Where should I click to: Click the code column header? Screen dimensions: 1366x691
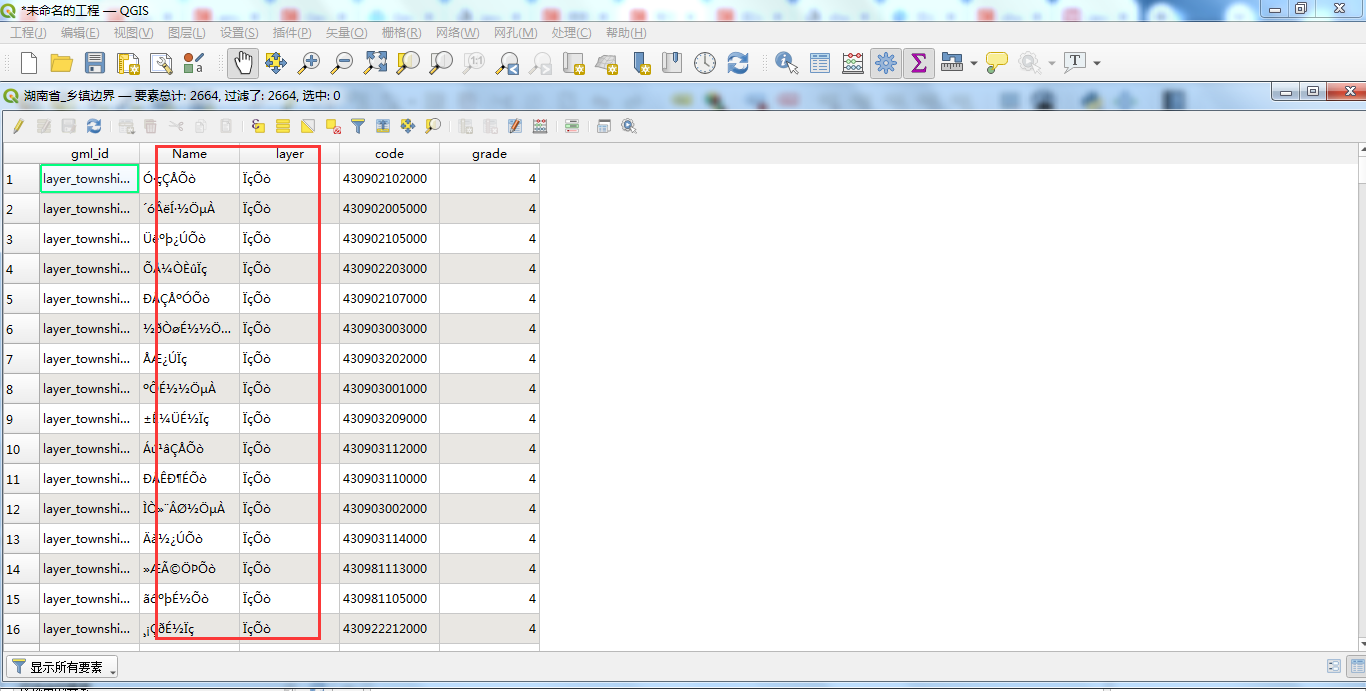pyautogui.click(x=389, y=154)
